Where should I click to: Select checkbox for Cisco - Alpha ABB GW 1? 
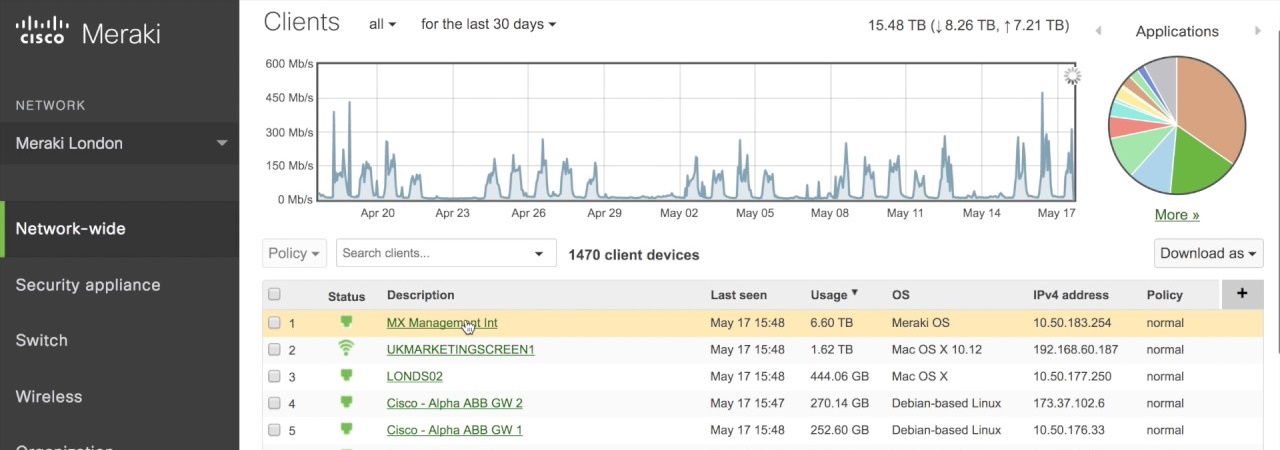[x=274, y=430]
